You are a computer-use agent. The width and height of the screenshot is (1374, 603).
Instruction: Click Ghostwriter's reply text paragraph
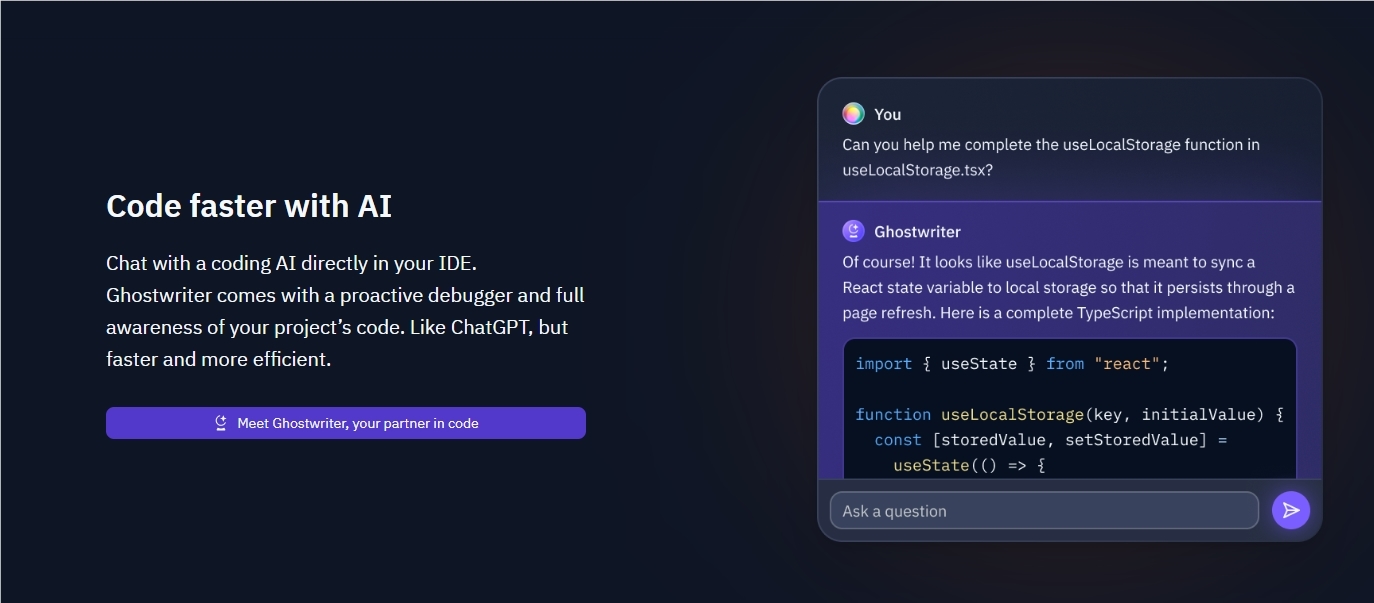(x=1068, y=288)
